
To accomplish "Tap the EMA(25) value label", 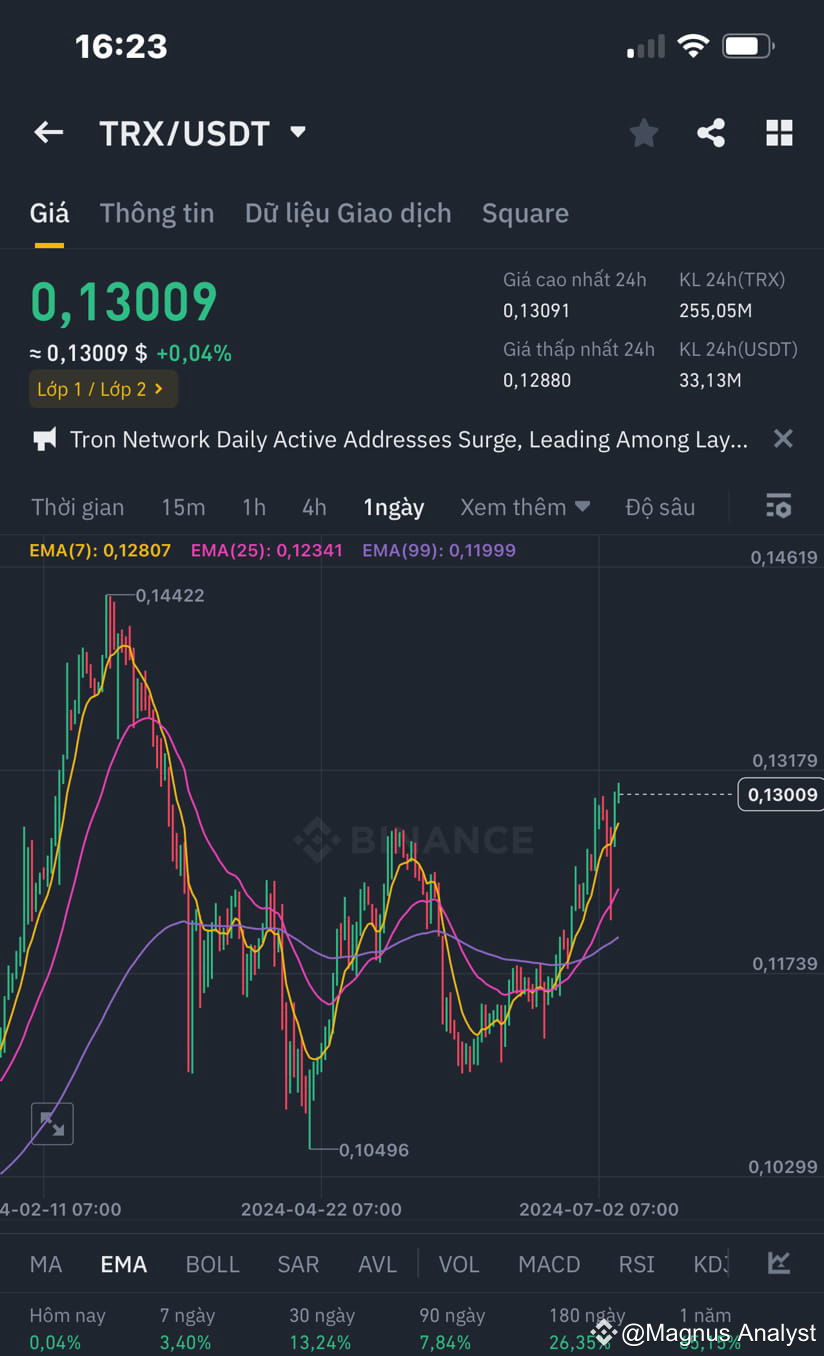I will point(267,550).
